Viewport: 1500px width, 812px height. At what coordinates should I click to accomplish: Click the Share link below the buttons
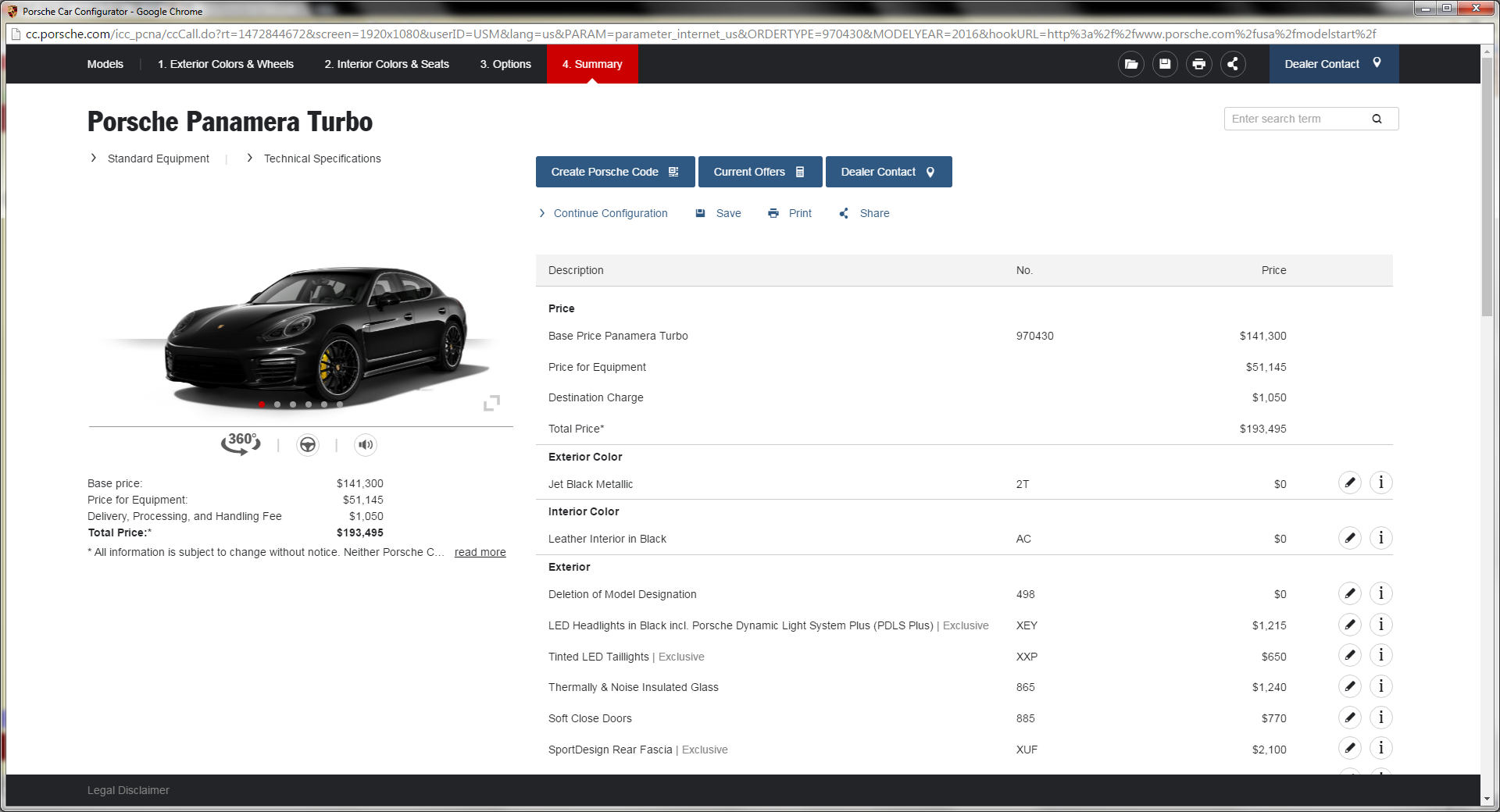[x=864, y=213]
